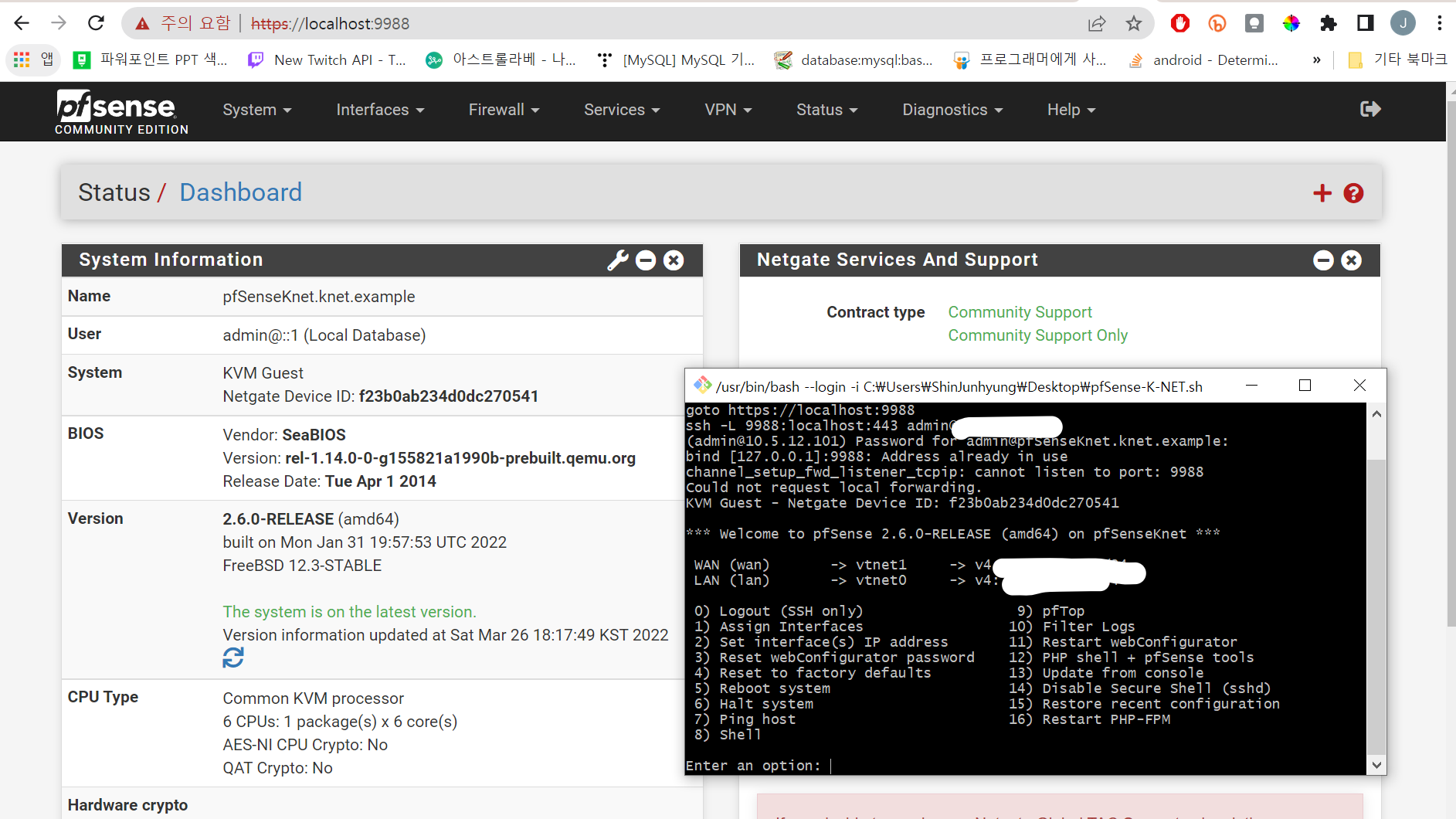Add a widget with the plus icon
The width and height of the screenshot is (1456, 819).
pos(1322,193)
